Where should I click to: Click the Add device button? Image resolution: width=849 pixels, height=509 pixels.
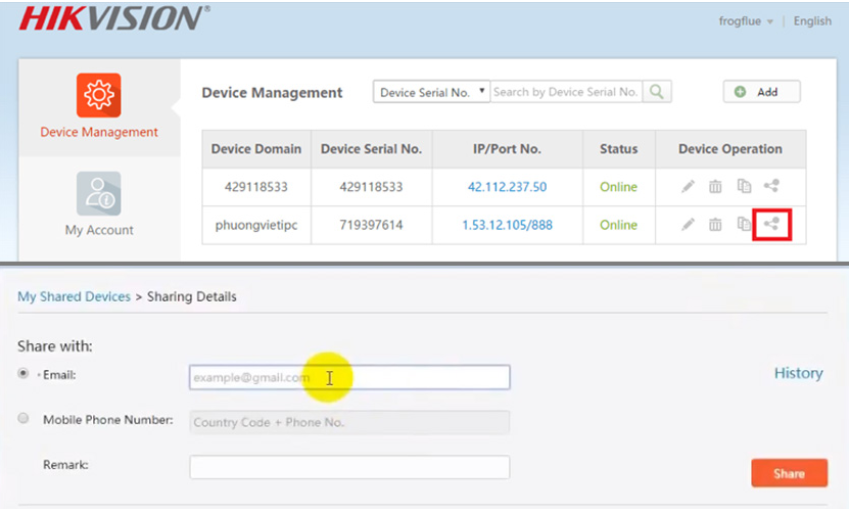[x=761, y=92]
